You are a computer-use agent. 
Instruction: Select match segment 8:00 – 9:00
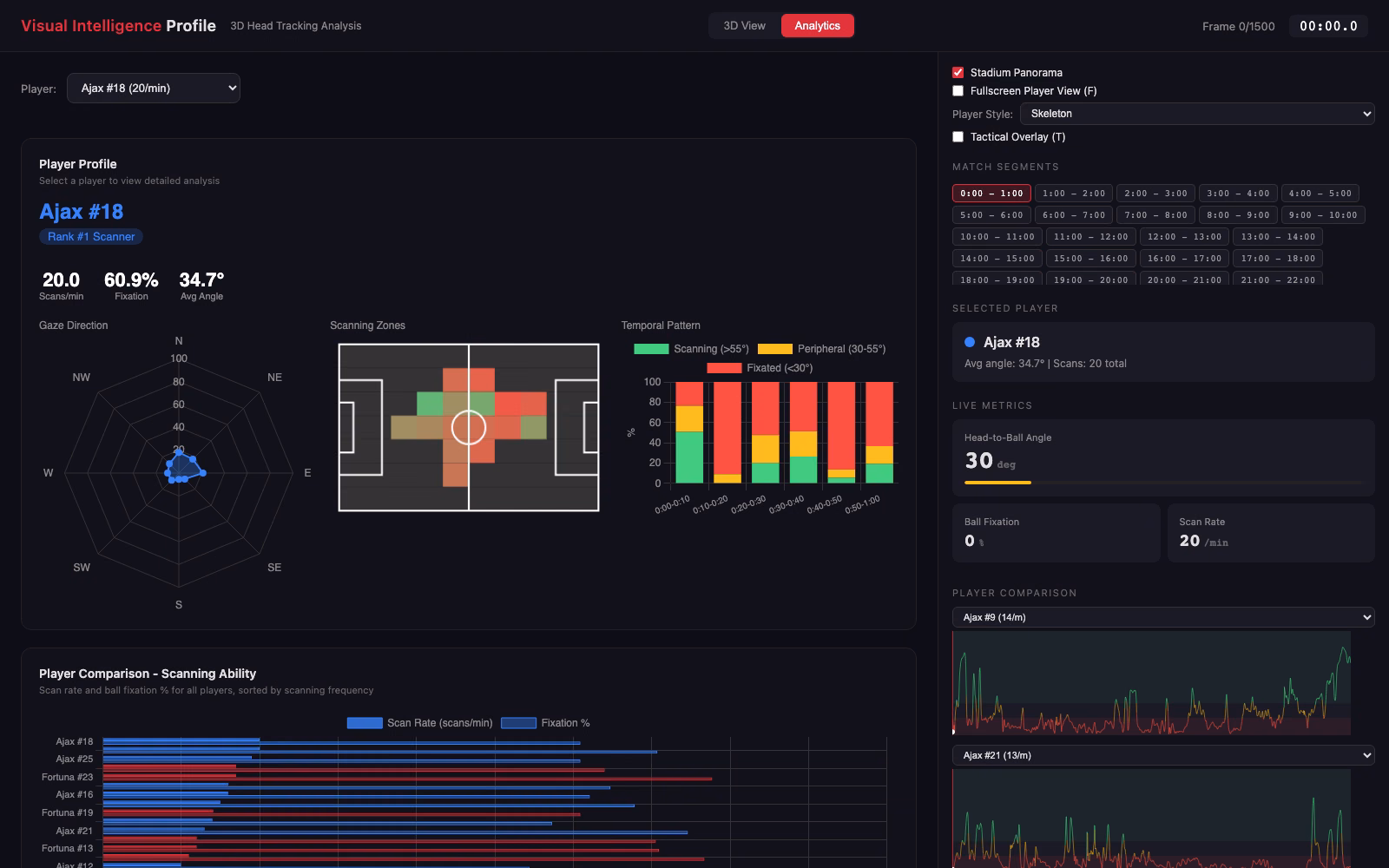[1238, 215]
